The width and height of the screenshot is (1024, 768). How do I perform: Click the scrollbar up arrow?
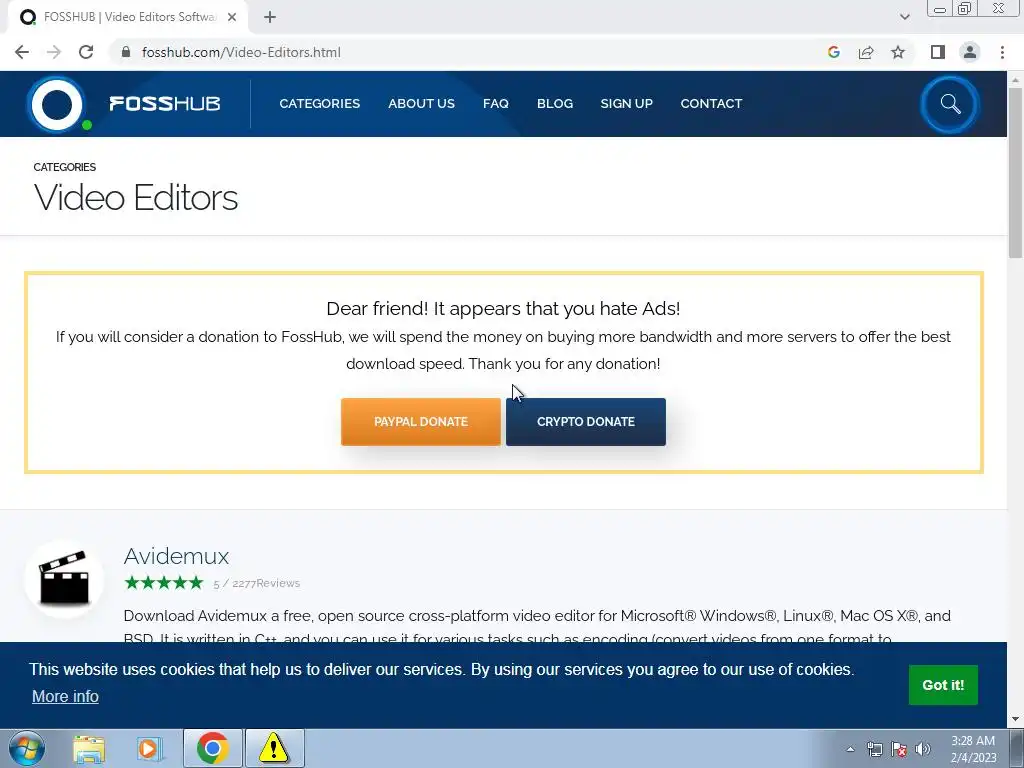[1016, 80]
